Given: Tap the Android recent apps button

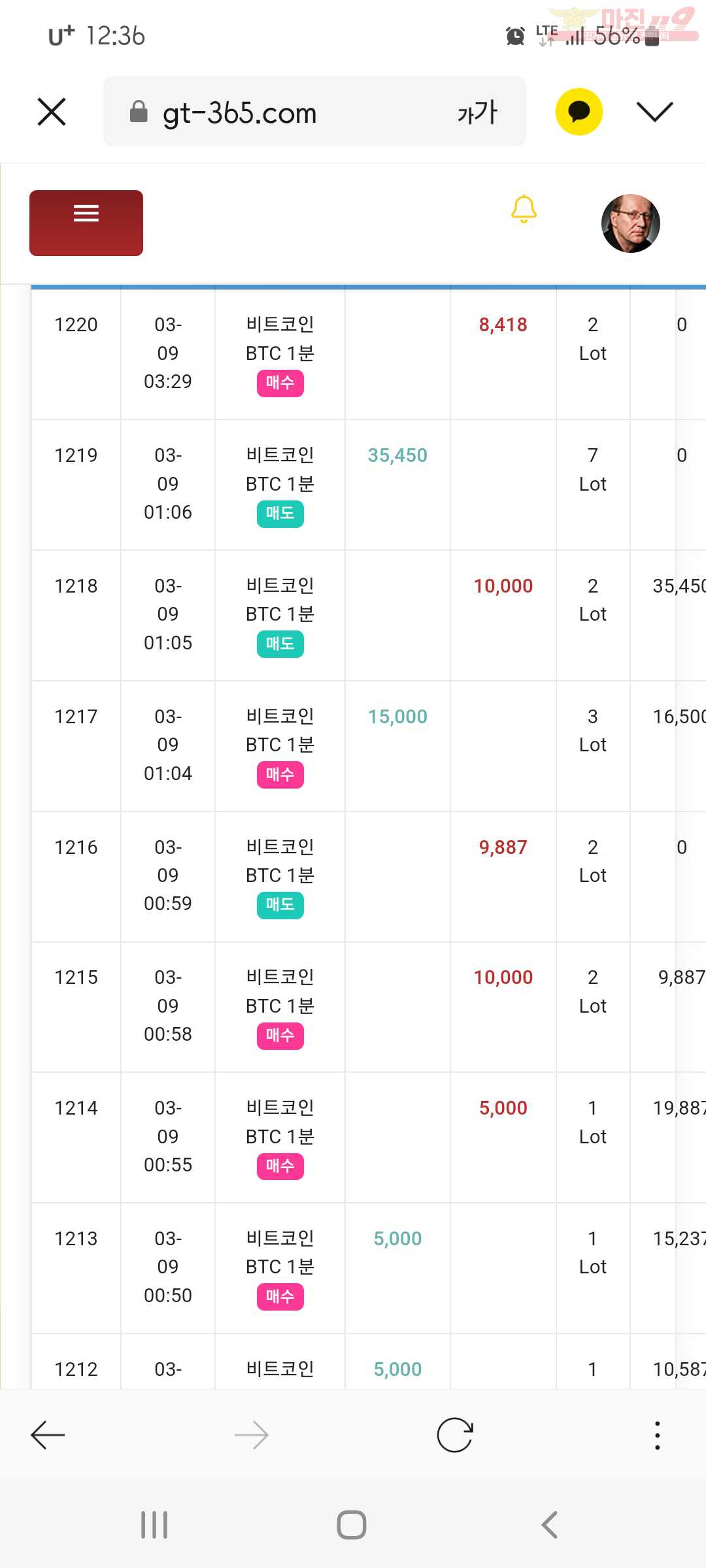Looking at the screenshot, I should click(154, 1525).
